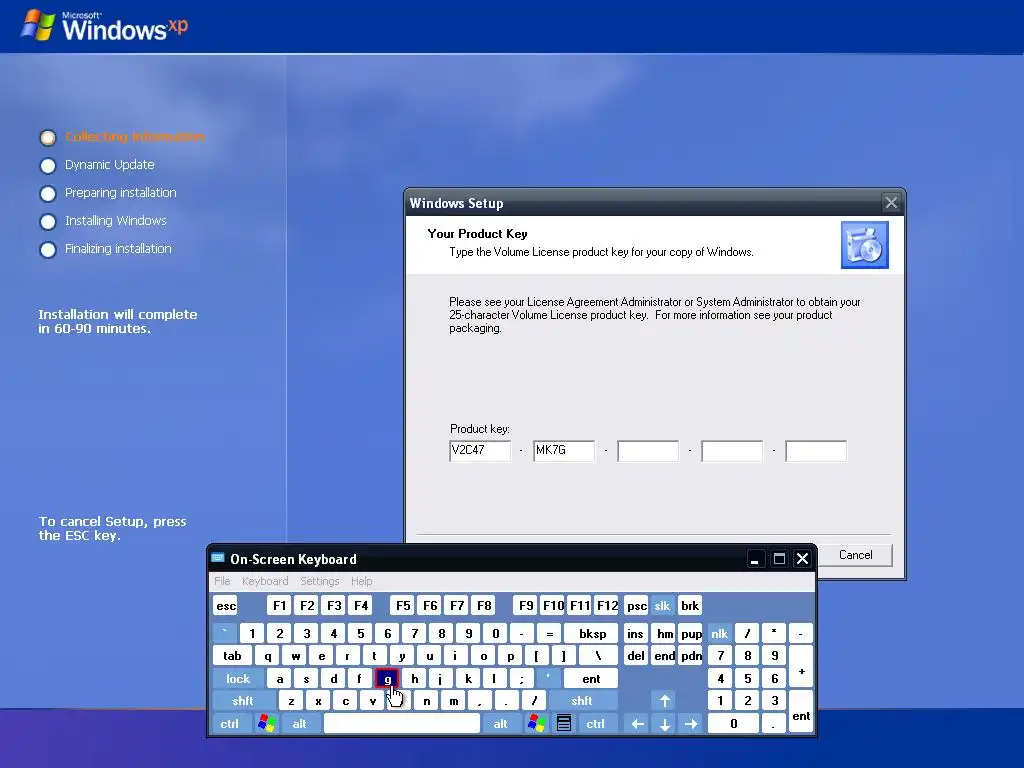The height and width of the screenshot is (768, 1024).
Task: Click the esc key
Action: [x=226, y=605]
